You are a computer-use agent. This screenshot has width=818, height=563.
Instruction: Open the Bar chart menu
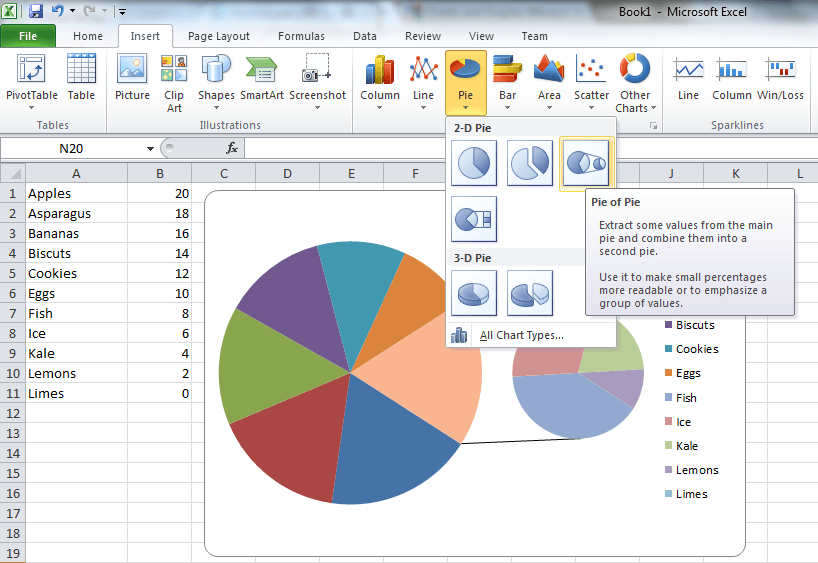coord(507,82)
